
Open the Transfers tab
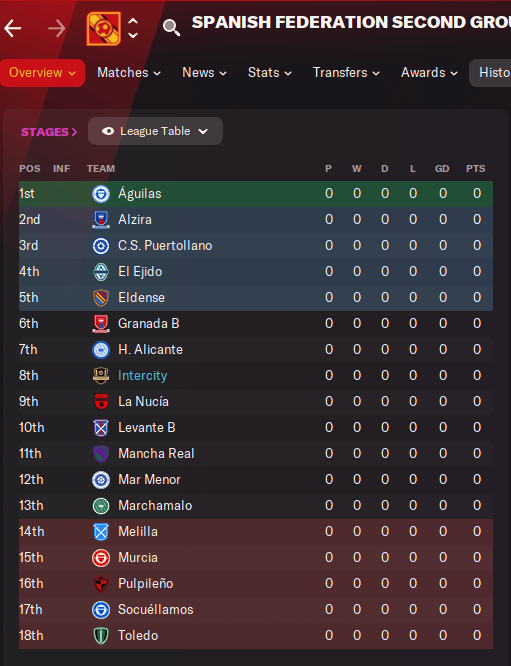point(346,73)
